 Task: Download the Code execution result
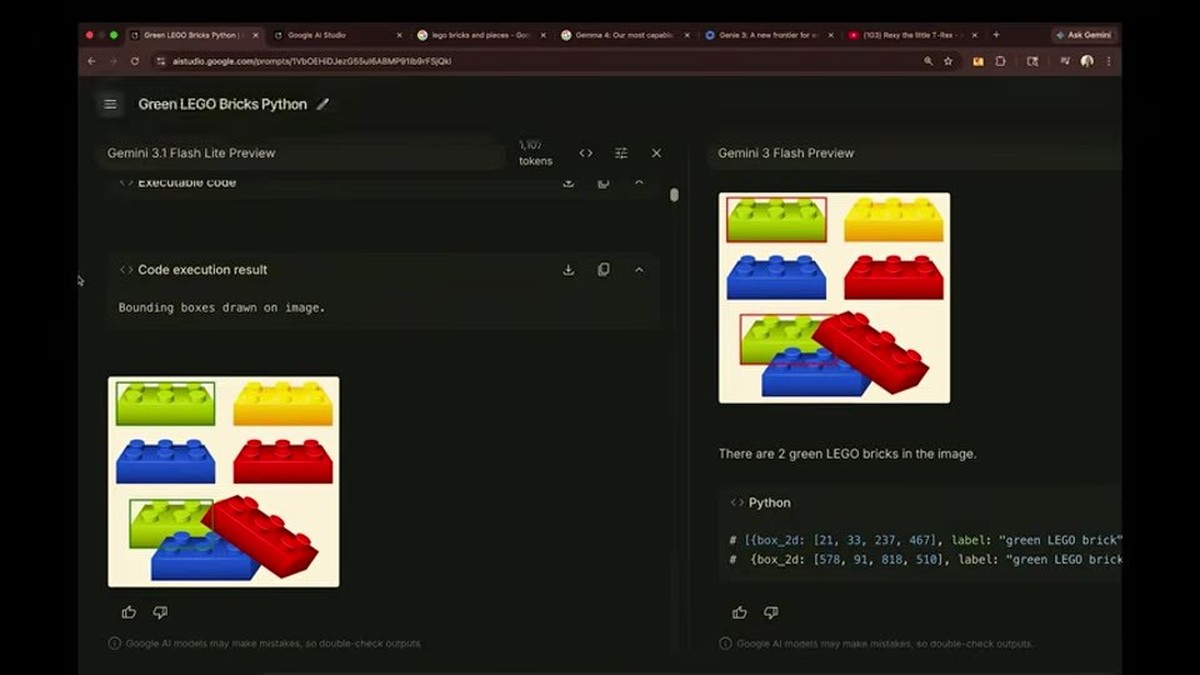(568, 270)
